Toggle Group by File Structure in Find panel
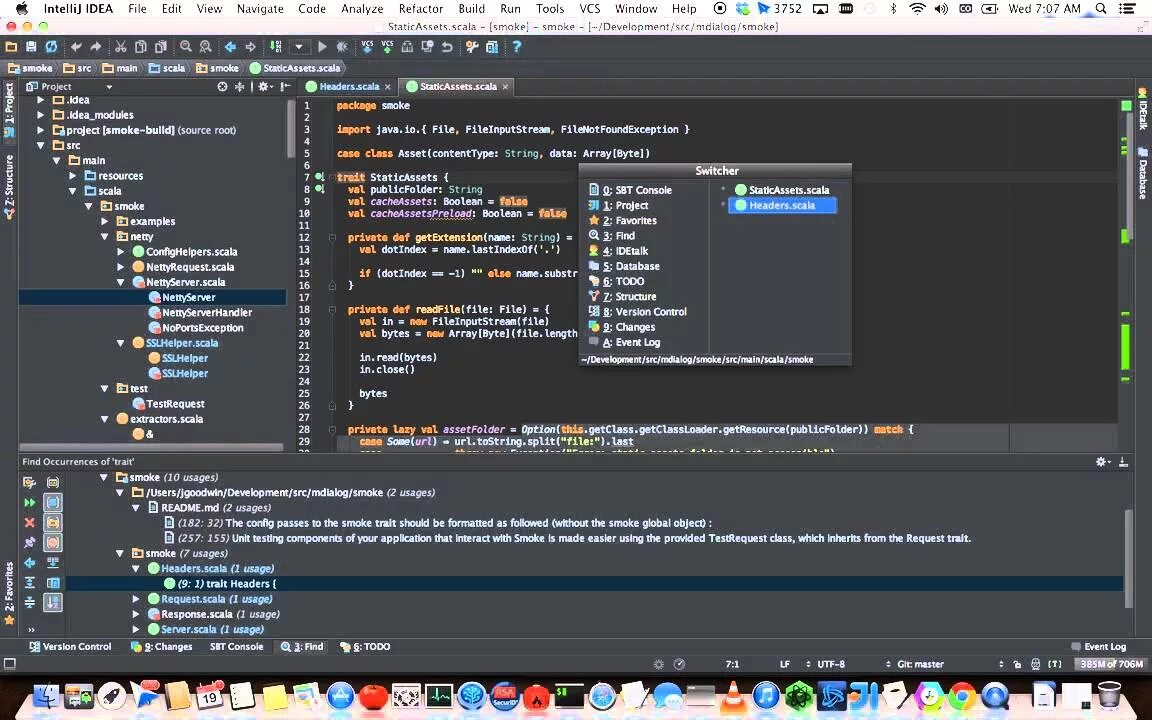This screenshot has height=720, width=1152. [53, 542]
